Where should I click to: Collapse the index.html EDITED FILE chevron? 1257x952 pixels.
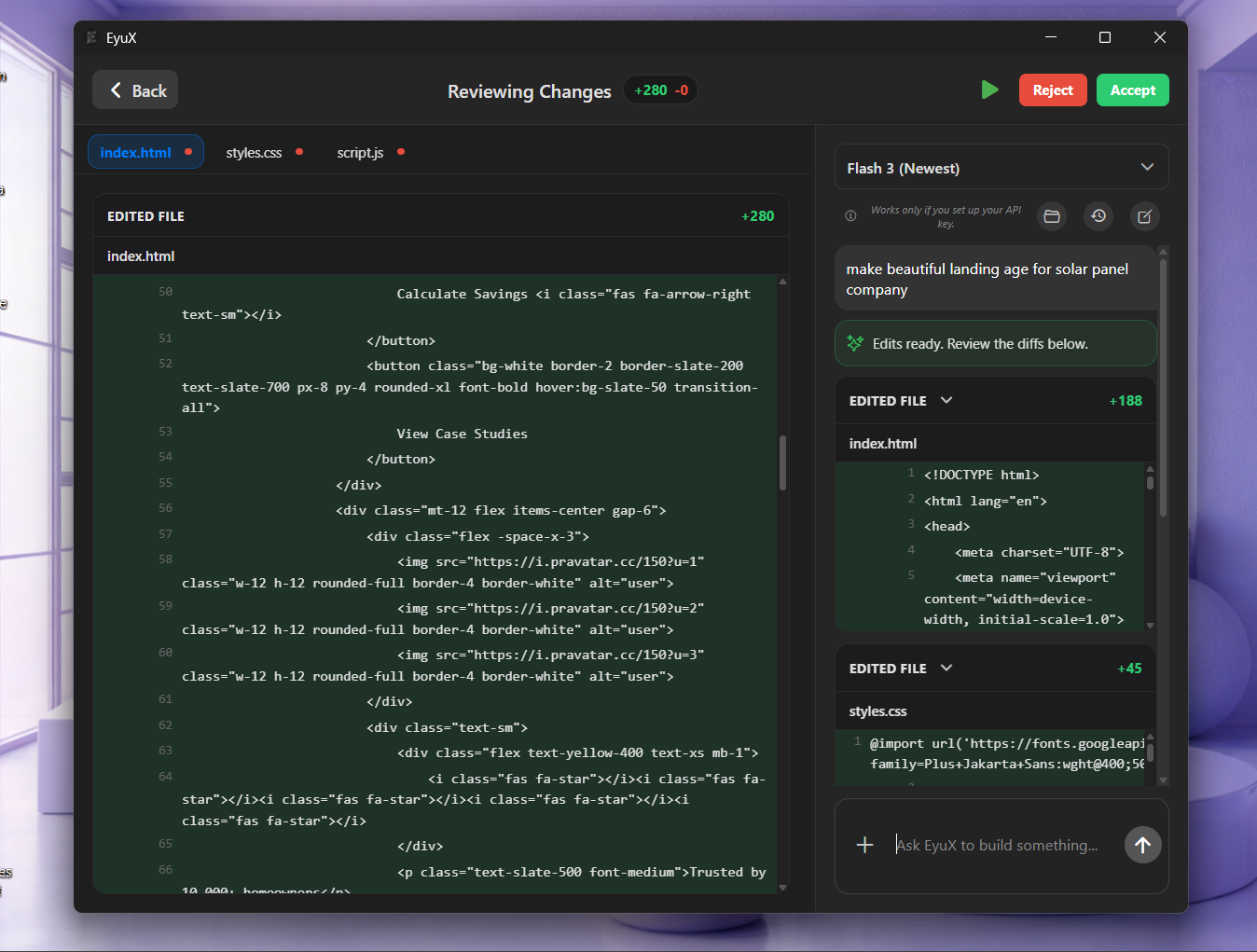coord(946,400)
